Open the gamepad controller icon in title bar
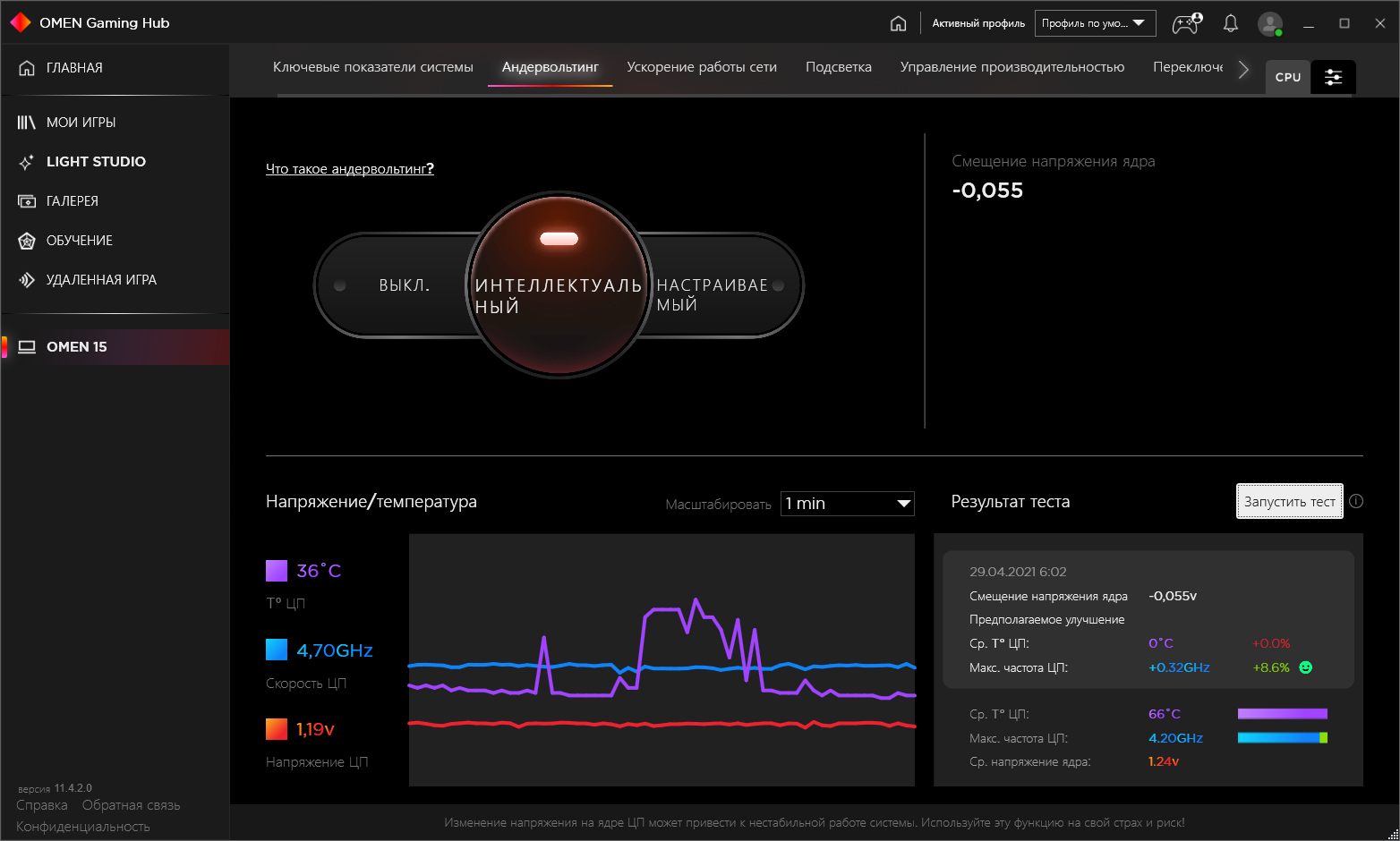Viewport: 1400px width, 841px height. pos(1188,23)
